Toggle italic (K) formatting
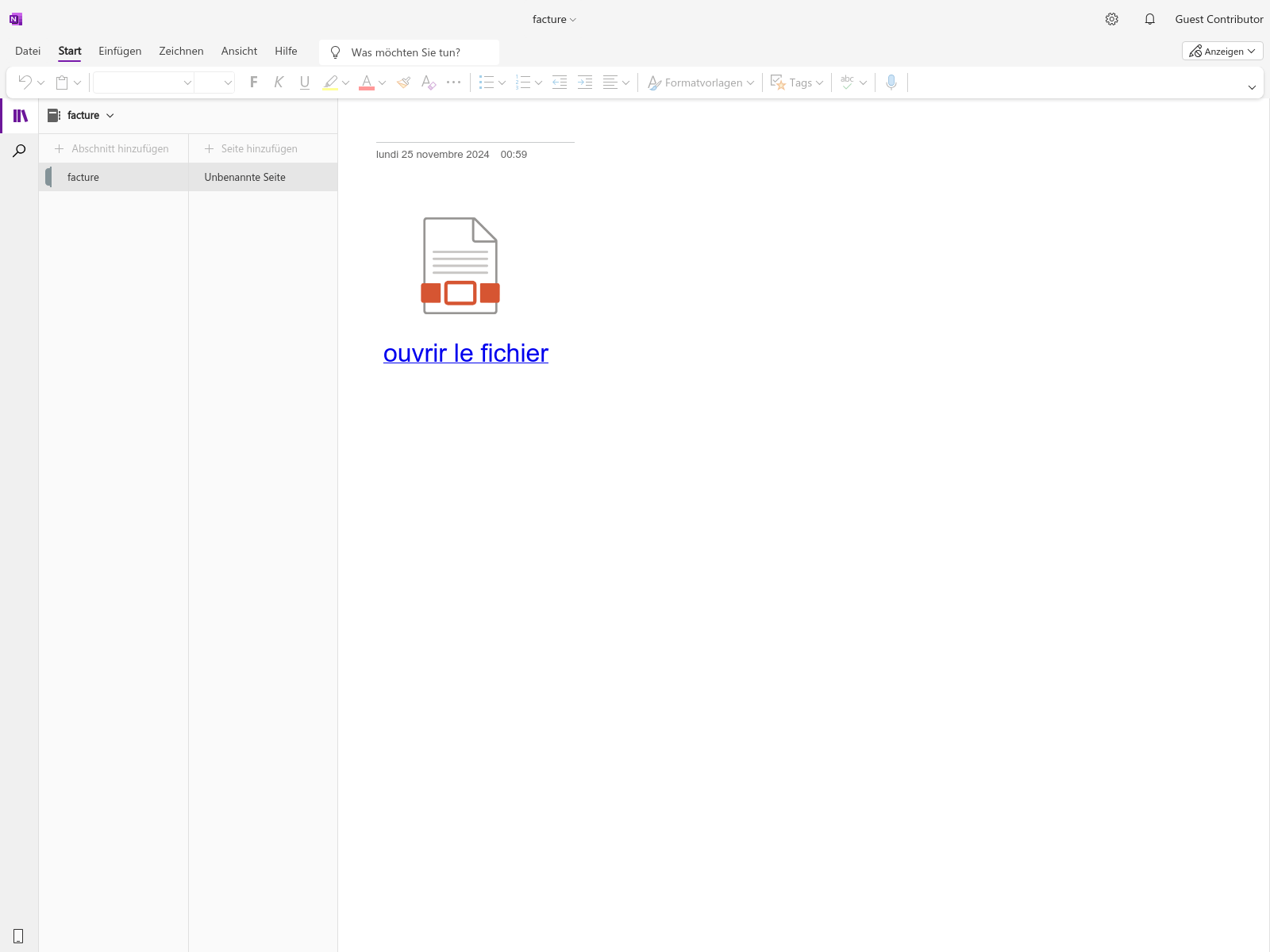The height and width of the screenshot is (952, 1270). point(279,82)
